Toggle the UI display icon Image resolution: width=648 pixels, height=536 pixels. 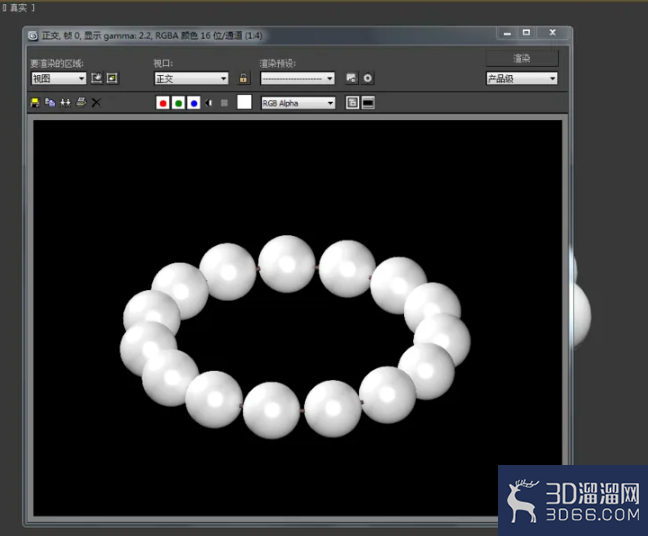[x=368, y=103]
